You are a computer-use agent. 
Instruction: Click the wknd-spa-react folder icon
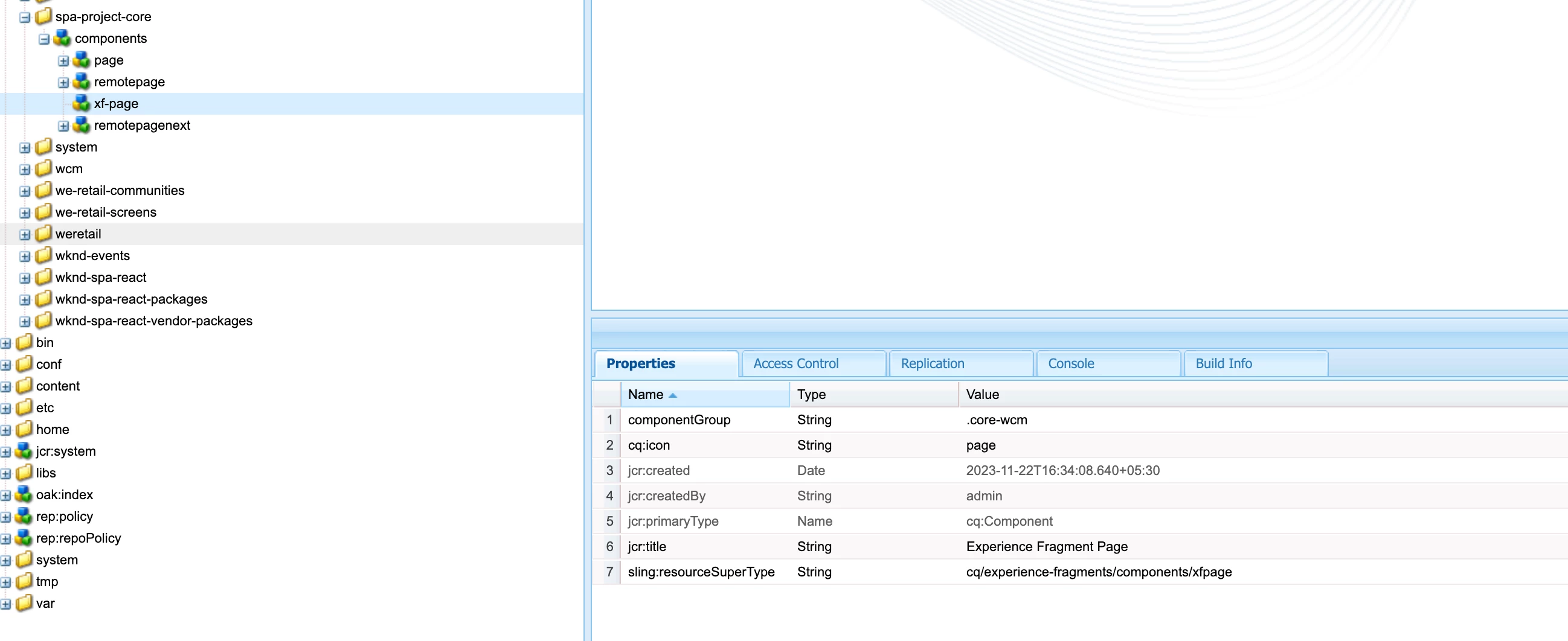click(x=43, y=277)
